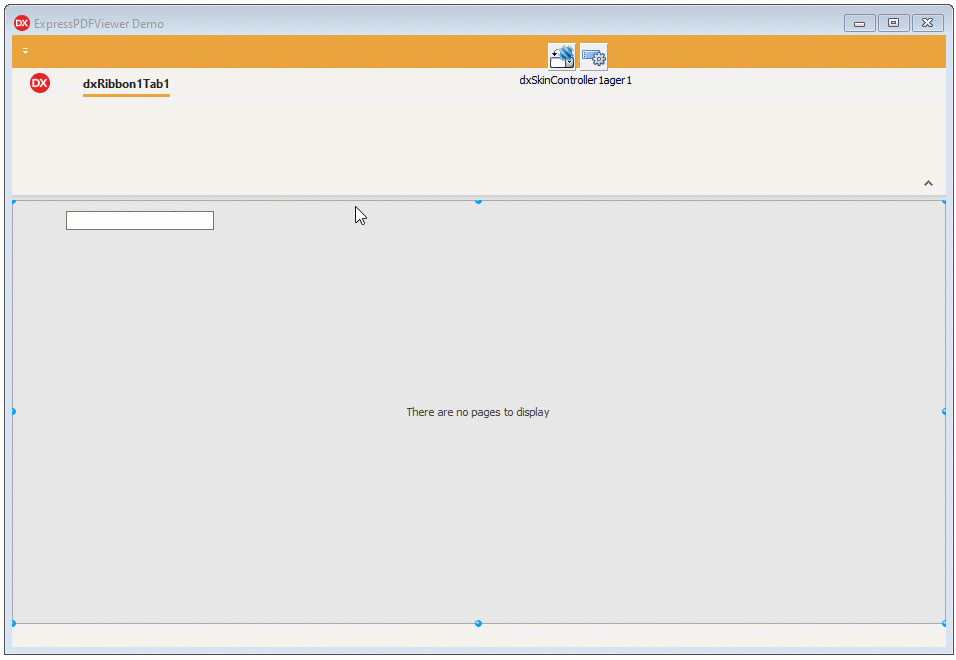Click the restore window button
This screenshot has height=660, width=956.
(x=893, y=22)
